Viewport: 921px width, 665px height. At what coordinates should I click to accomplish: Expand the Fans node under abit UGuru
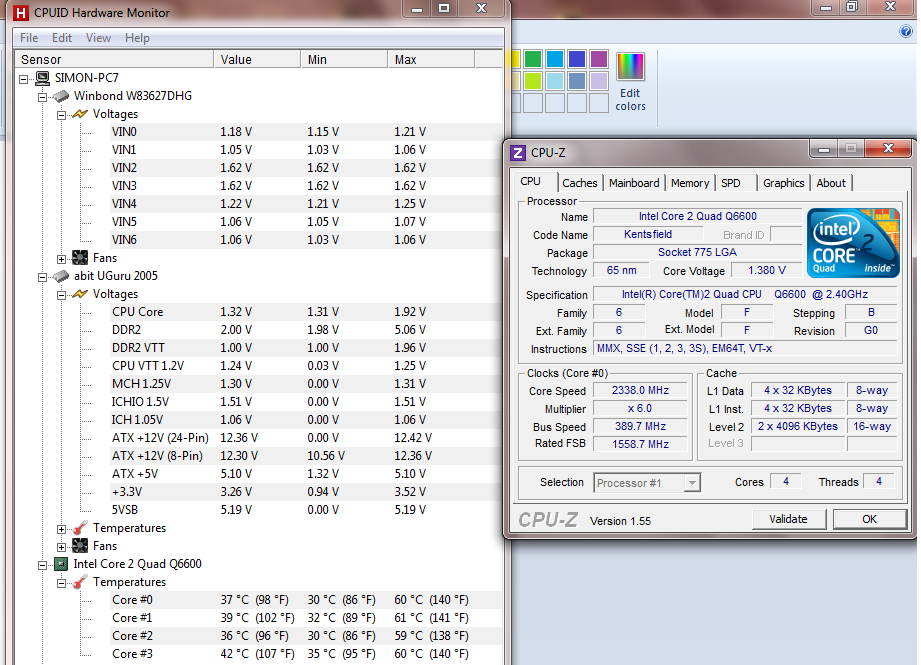pos(61,546)
